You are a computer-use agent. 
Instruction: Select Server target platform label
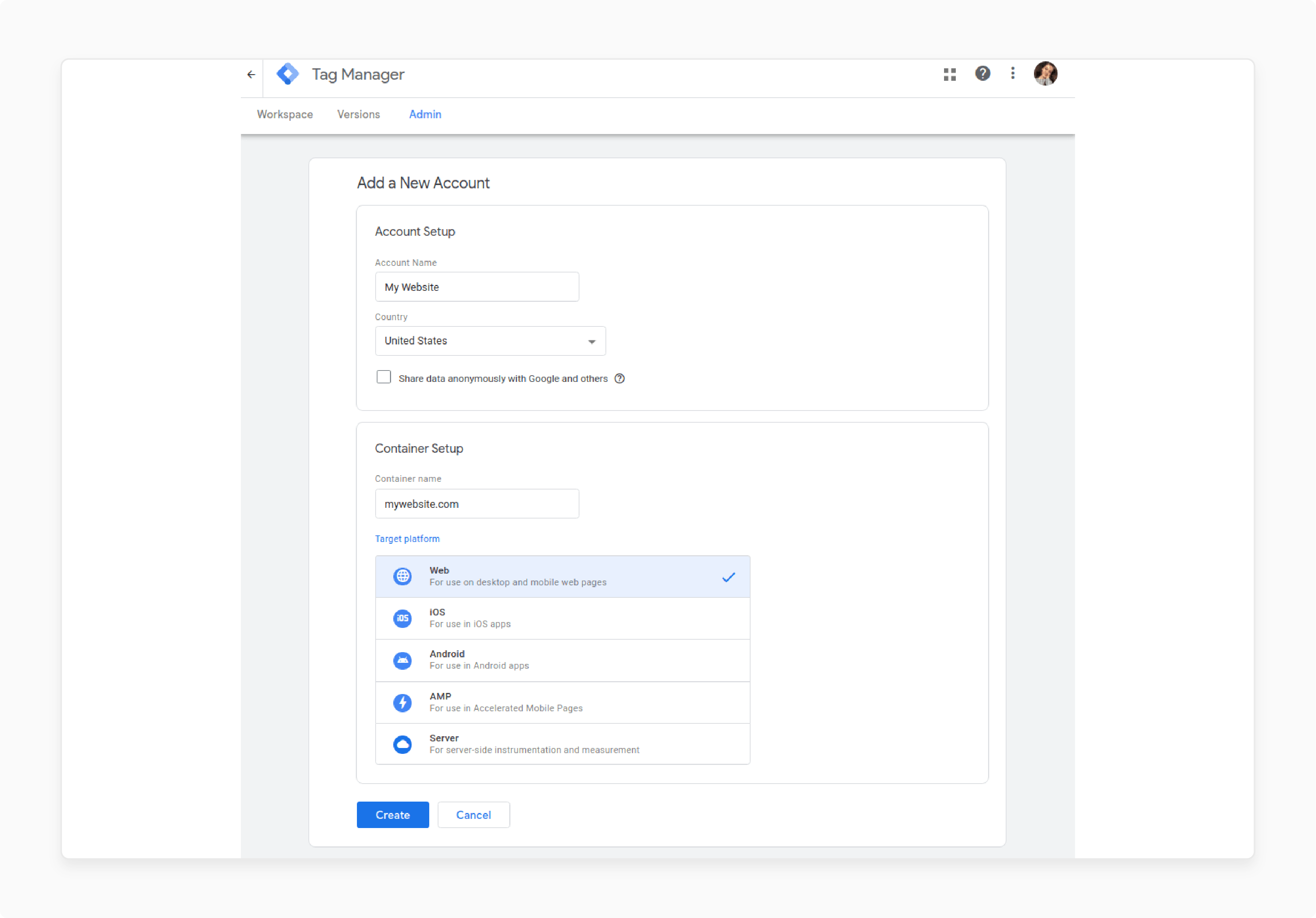click(x=444, y=738)
